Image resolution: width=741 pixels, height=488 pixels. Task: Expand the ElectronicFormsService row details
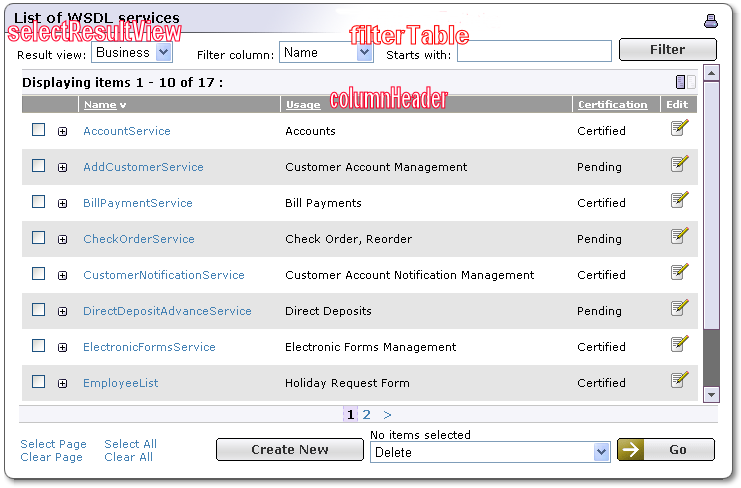point(62,348)
